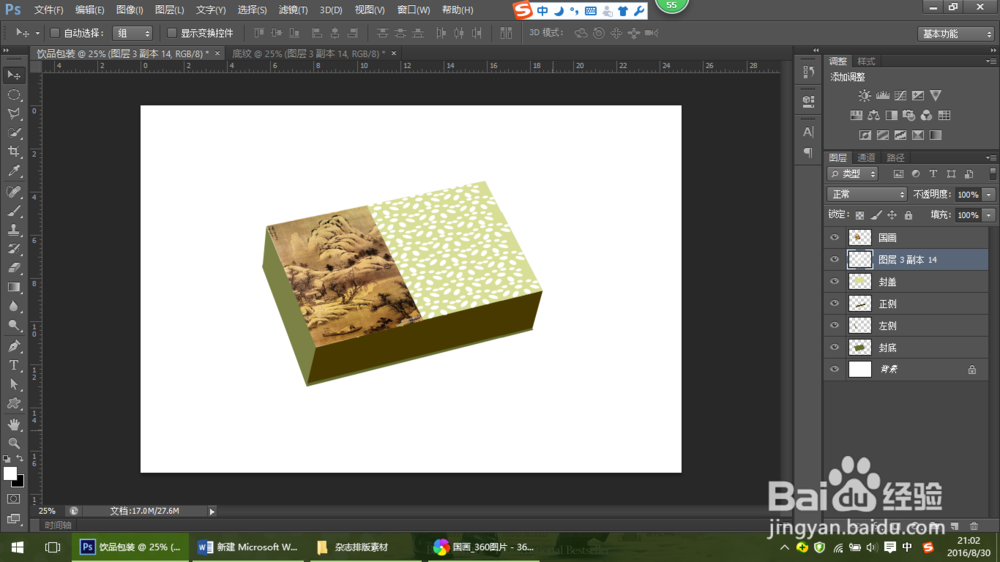Viewport: 1000px width, 562px height.
Task: Open the 图像(I) menu
Action: (x=129, y=10)
